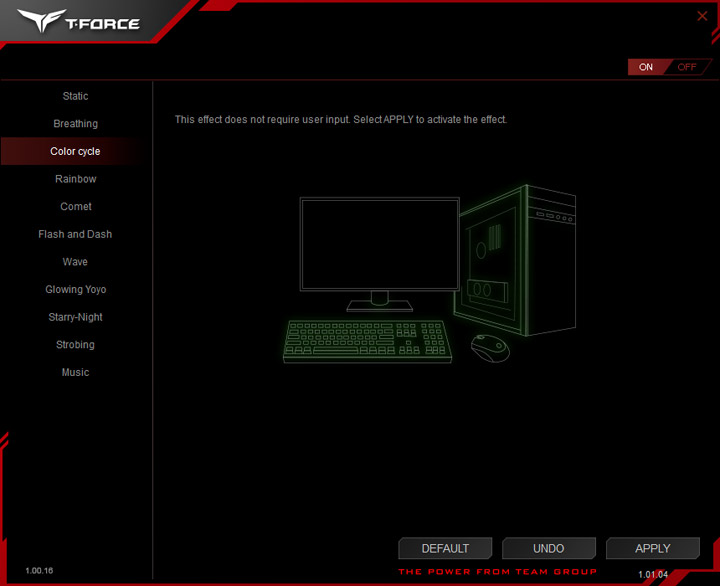
Task: Click the keyboard illustration
Action: pyautogui.click(x=367, y=341)
